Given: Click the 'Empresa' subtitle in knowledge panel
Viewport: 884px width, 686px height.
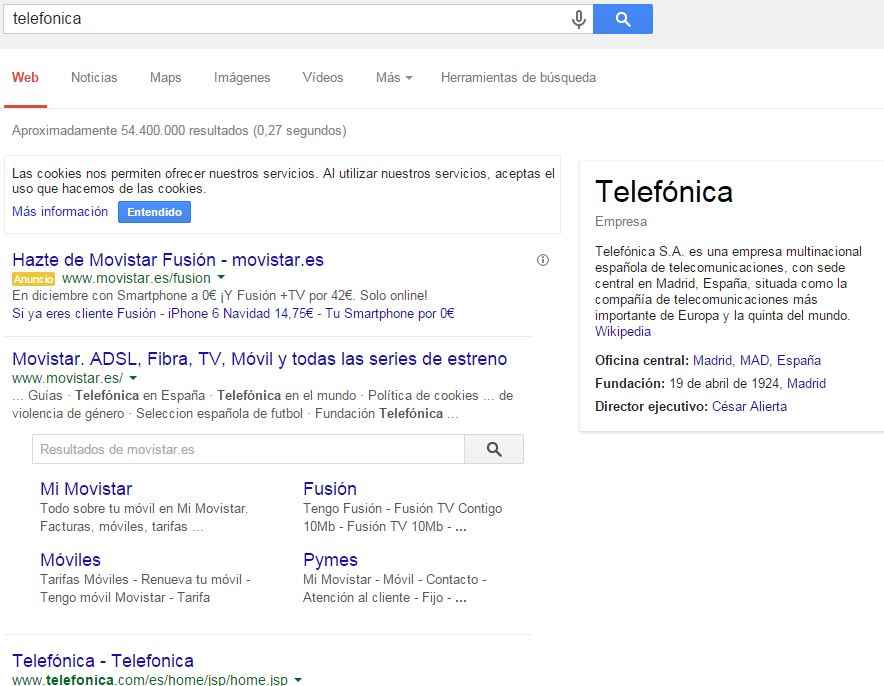Looking at the screenshot, I should coord(621,222).
